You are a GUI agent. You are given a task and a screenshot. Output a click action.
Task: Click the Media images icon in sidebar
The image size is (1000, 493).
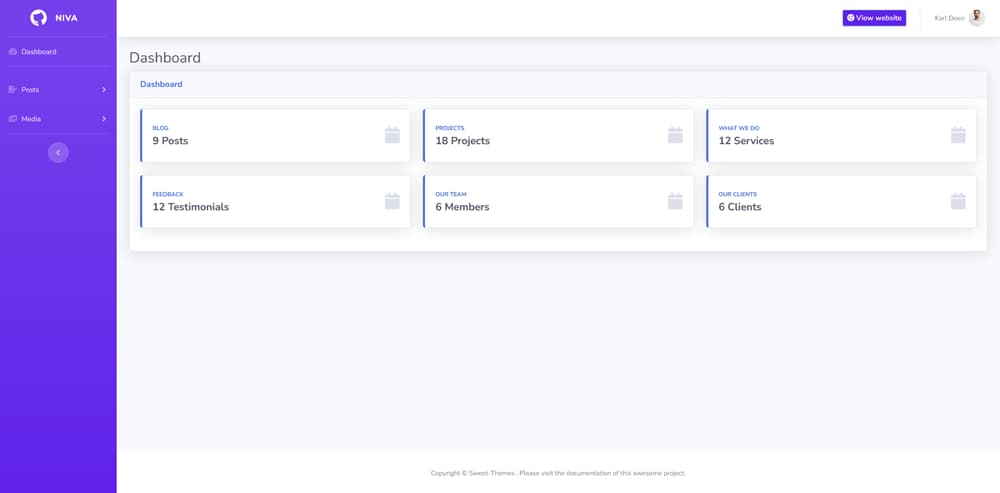[13, 119]
